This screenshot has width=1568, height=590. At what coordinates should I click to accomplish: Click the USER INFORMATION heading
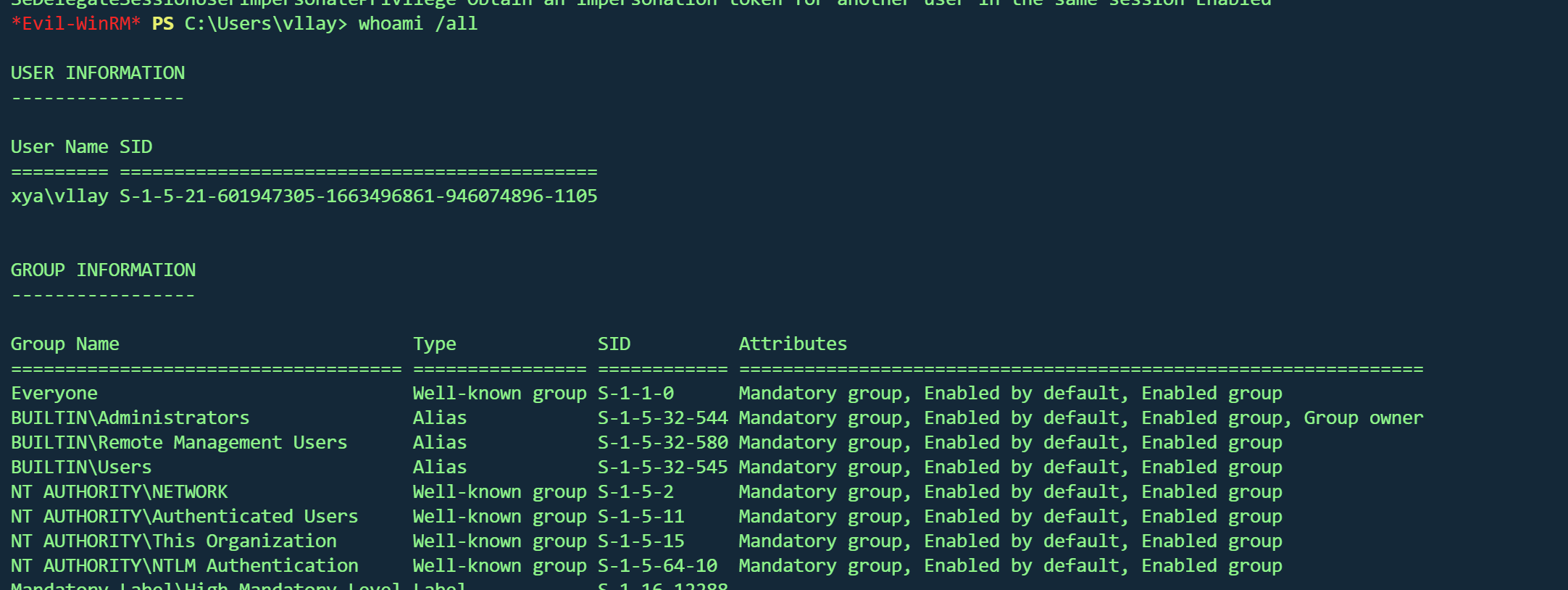[98, 73]
